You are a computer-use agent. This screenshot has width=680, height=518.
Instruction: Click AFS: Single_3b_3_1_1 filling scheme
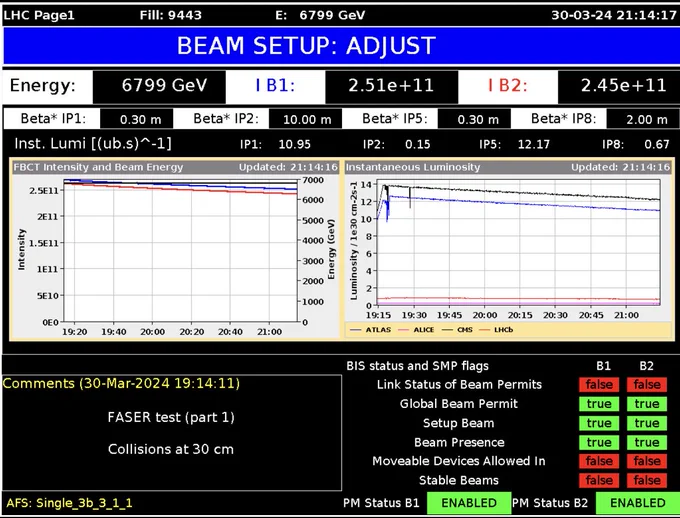click(69, 503)
